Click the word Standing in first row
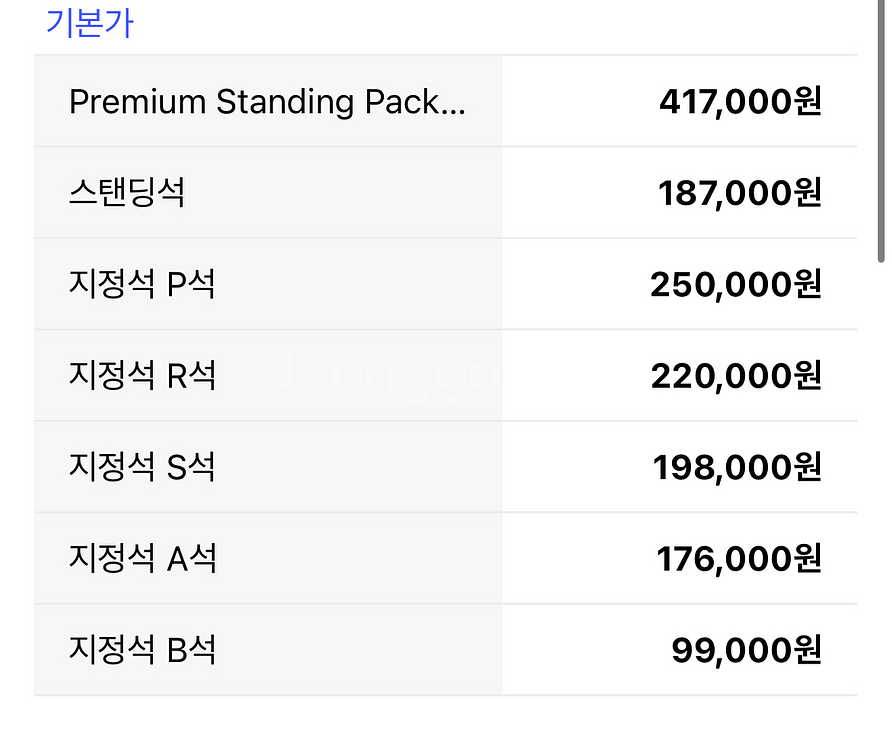 [x=285, y=103]
